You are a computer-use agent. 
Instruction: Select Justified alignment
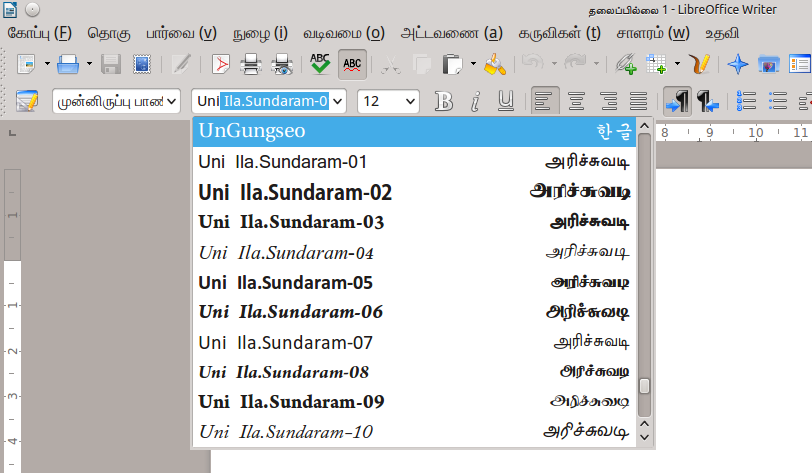639,101
